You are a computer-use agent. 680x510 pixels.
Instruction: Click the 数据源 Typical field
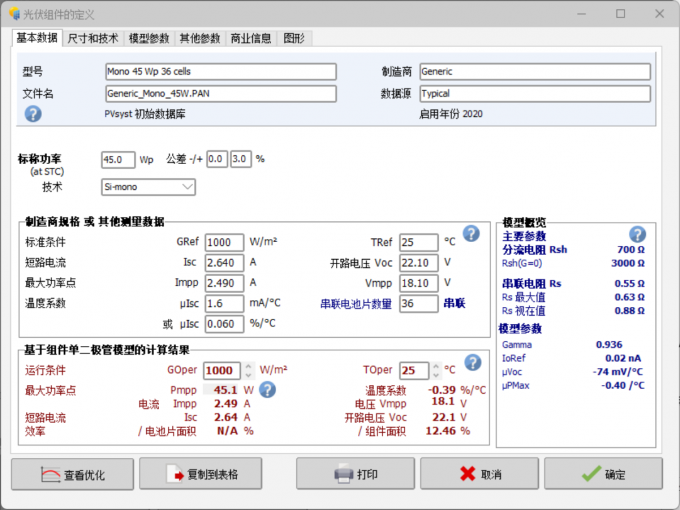pos(535,94)
